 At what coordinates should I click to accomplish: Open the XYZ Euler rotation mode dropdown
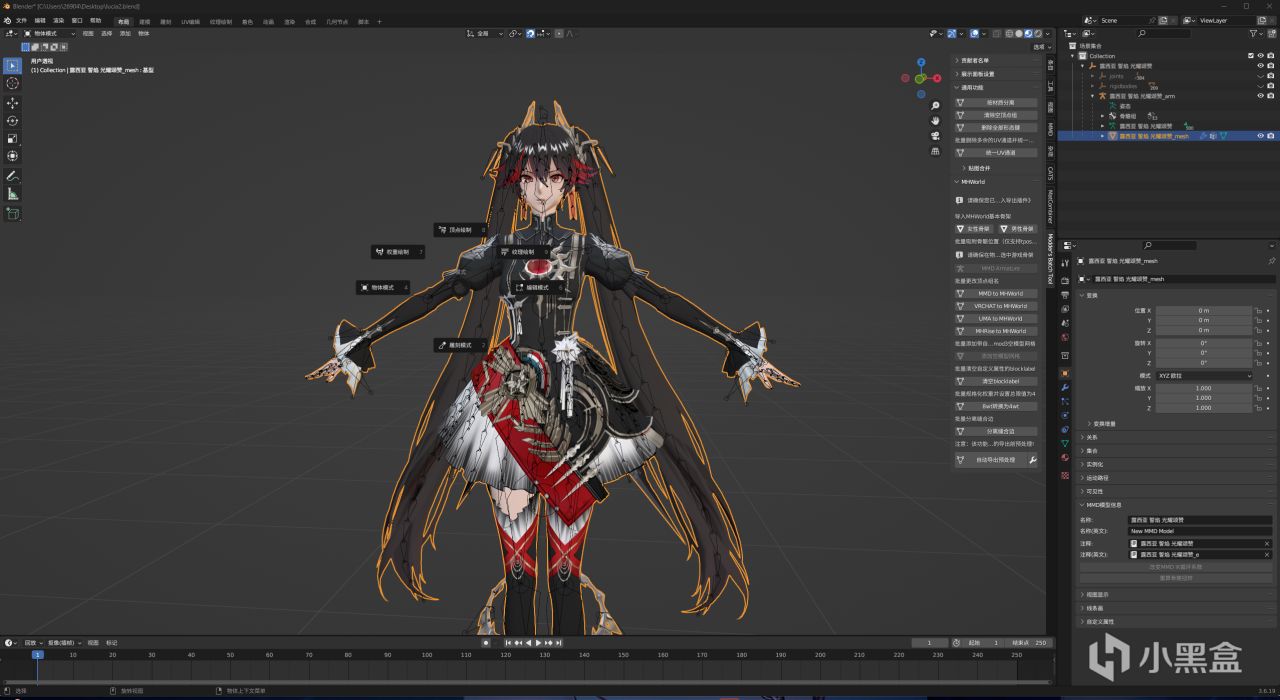point(1203,376)
